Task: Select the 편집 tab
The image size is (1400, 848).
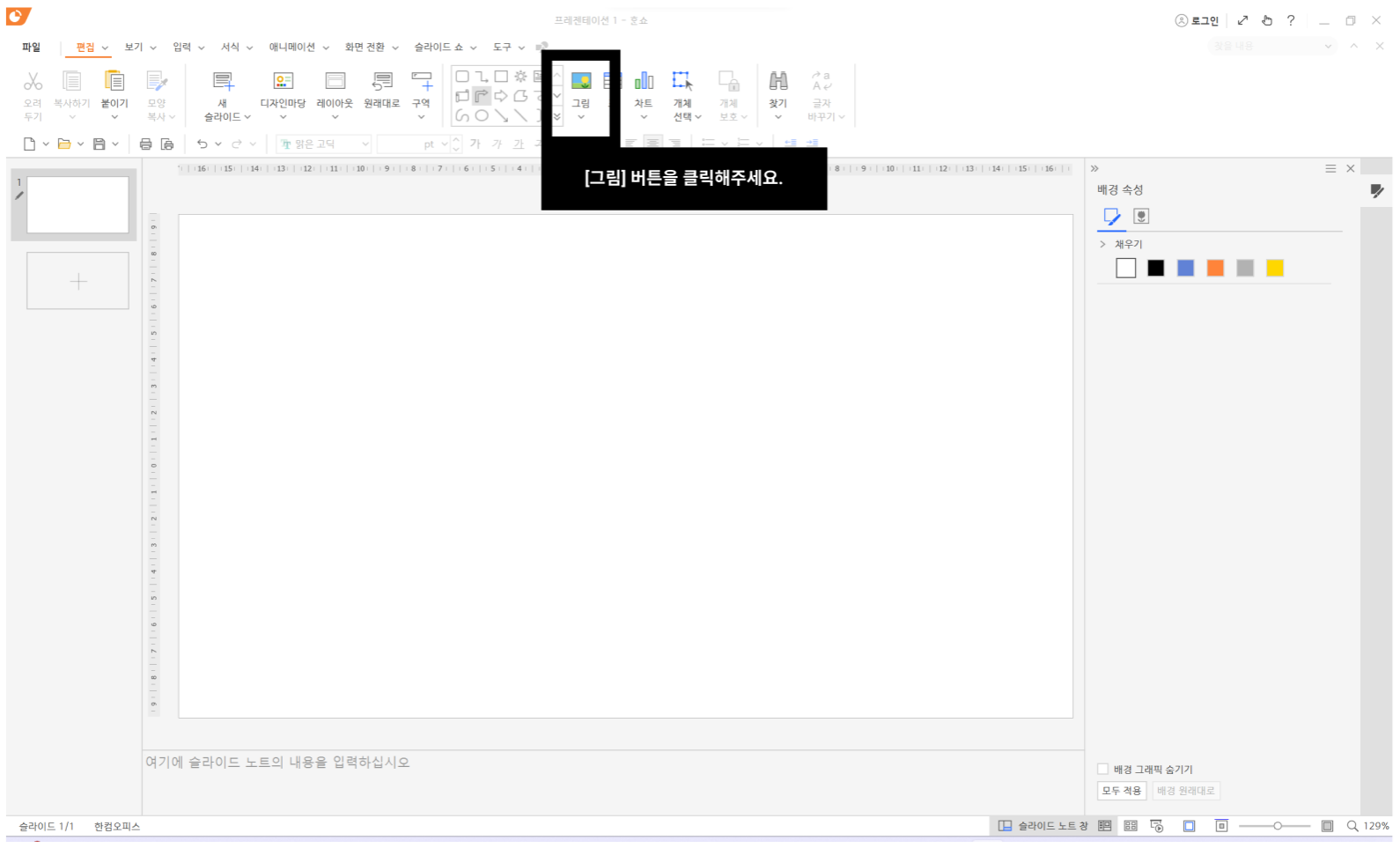Action: click(x=85, y=48)
